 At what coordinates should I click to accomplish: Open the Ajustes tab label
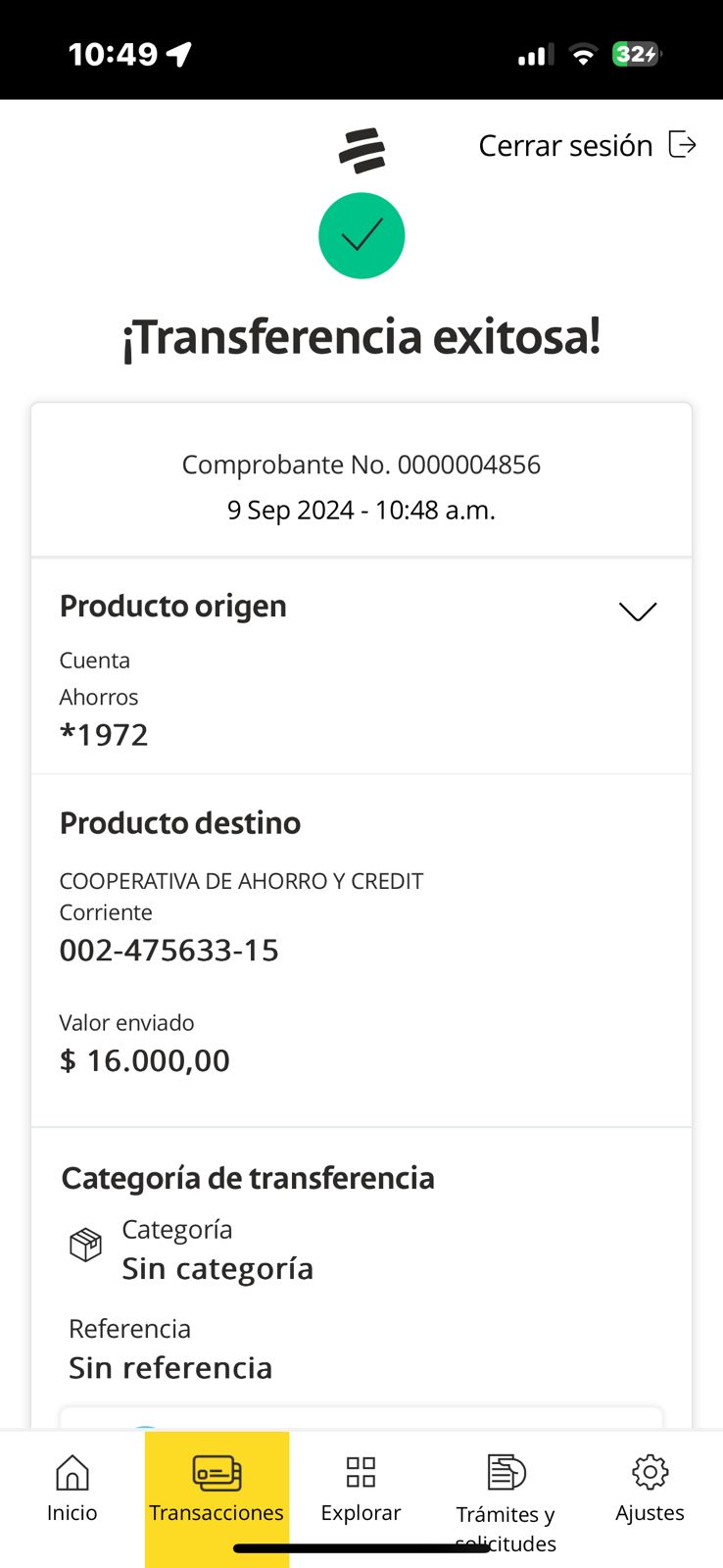pos(650,1512)
